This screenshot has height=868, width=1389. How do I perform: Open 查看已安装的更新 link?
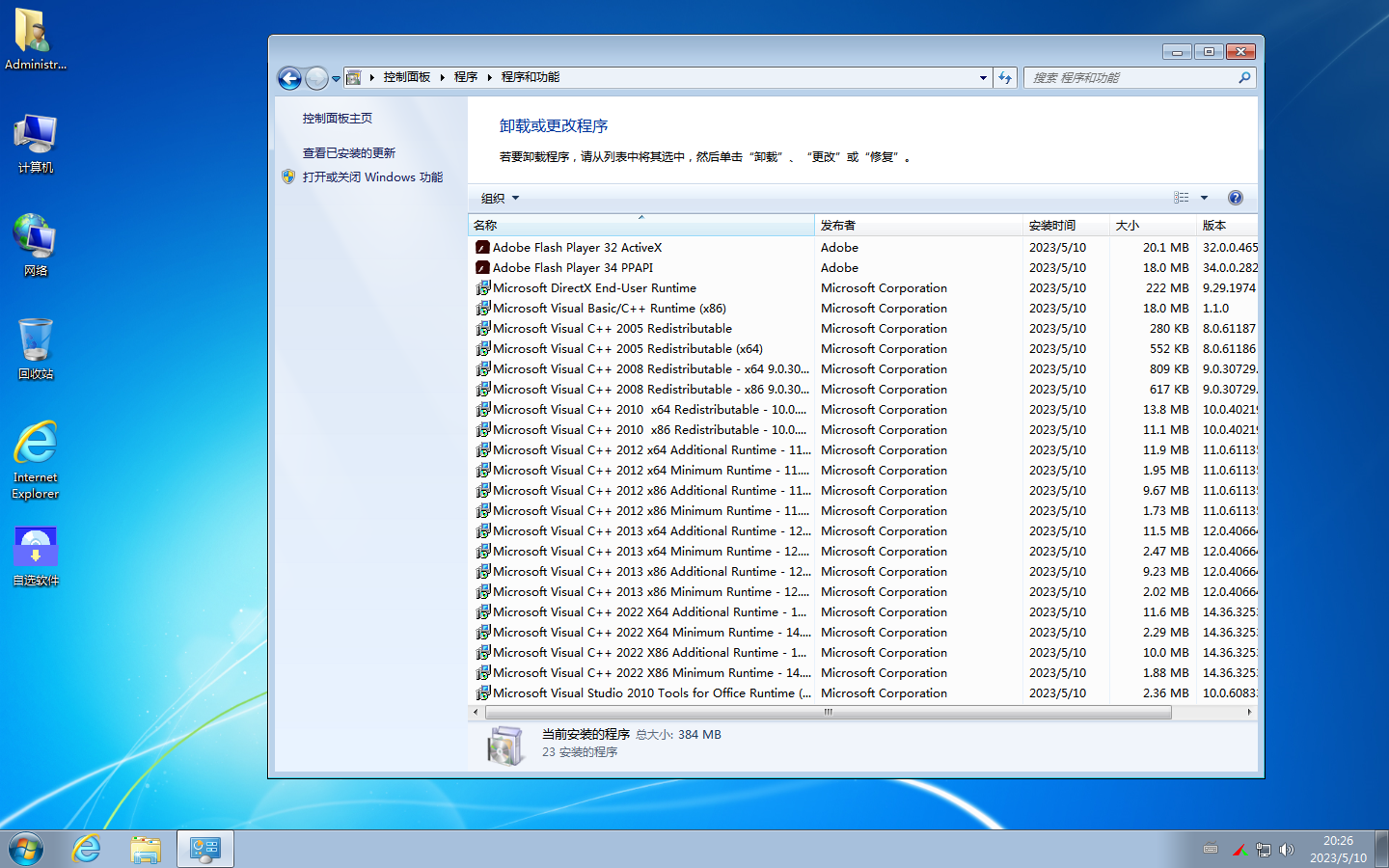tap(349, 152)
